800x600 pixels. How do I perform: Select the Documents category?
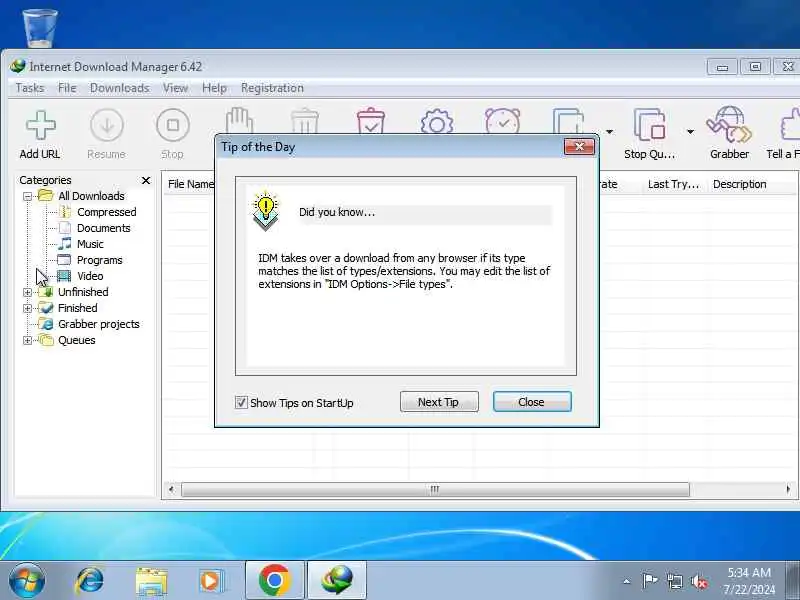(x=103, y=228)
